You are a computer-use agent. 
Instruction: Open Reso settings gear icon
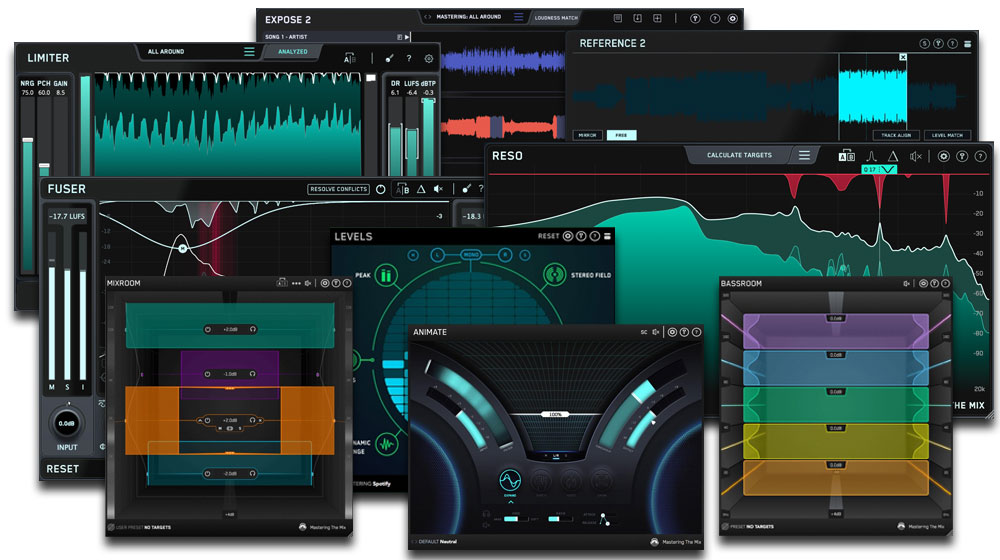click(943, 156)
